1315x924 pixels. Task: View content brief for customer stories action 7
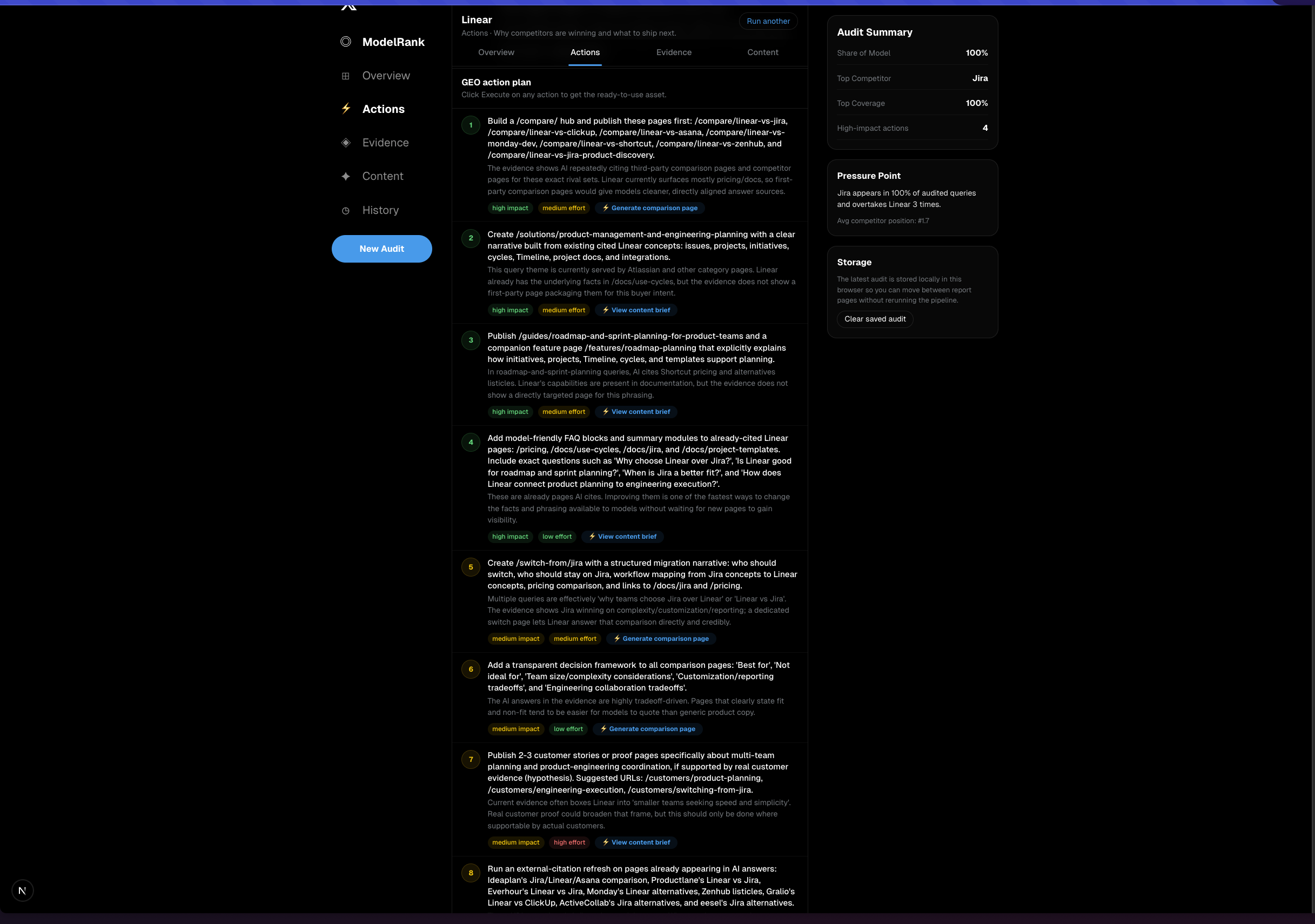(636, 842)
